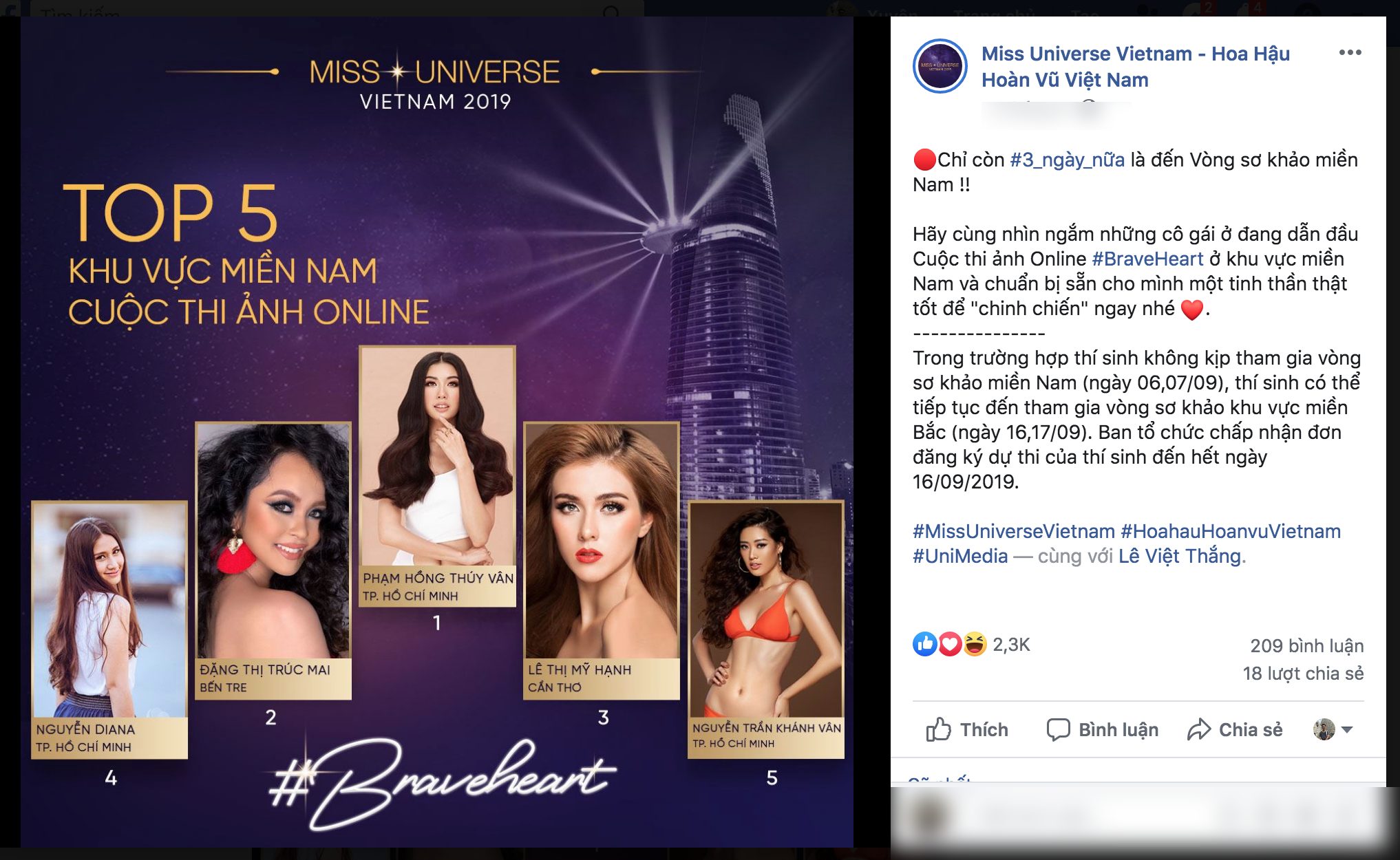1400x860 pixels.
Task: Open the #BraveHeart hashtag link
Action: coord(1147,259)
